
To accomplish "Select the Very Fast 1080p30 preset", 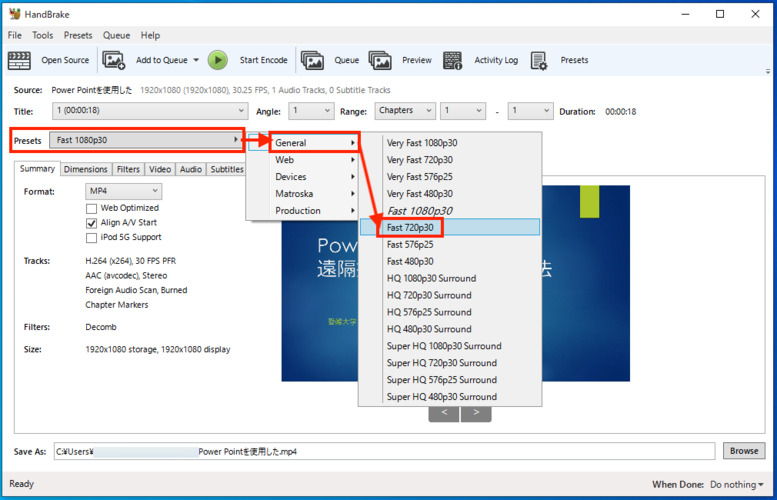I will pyautogui.click(x=450, y=143).
